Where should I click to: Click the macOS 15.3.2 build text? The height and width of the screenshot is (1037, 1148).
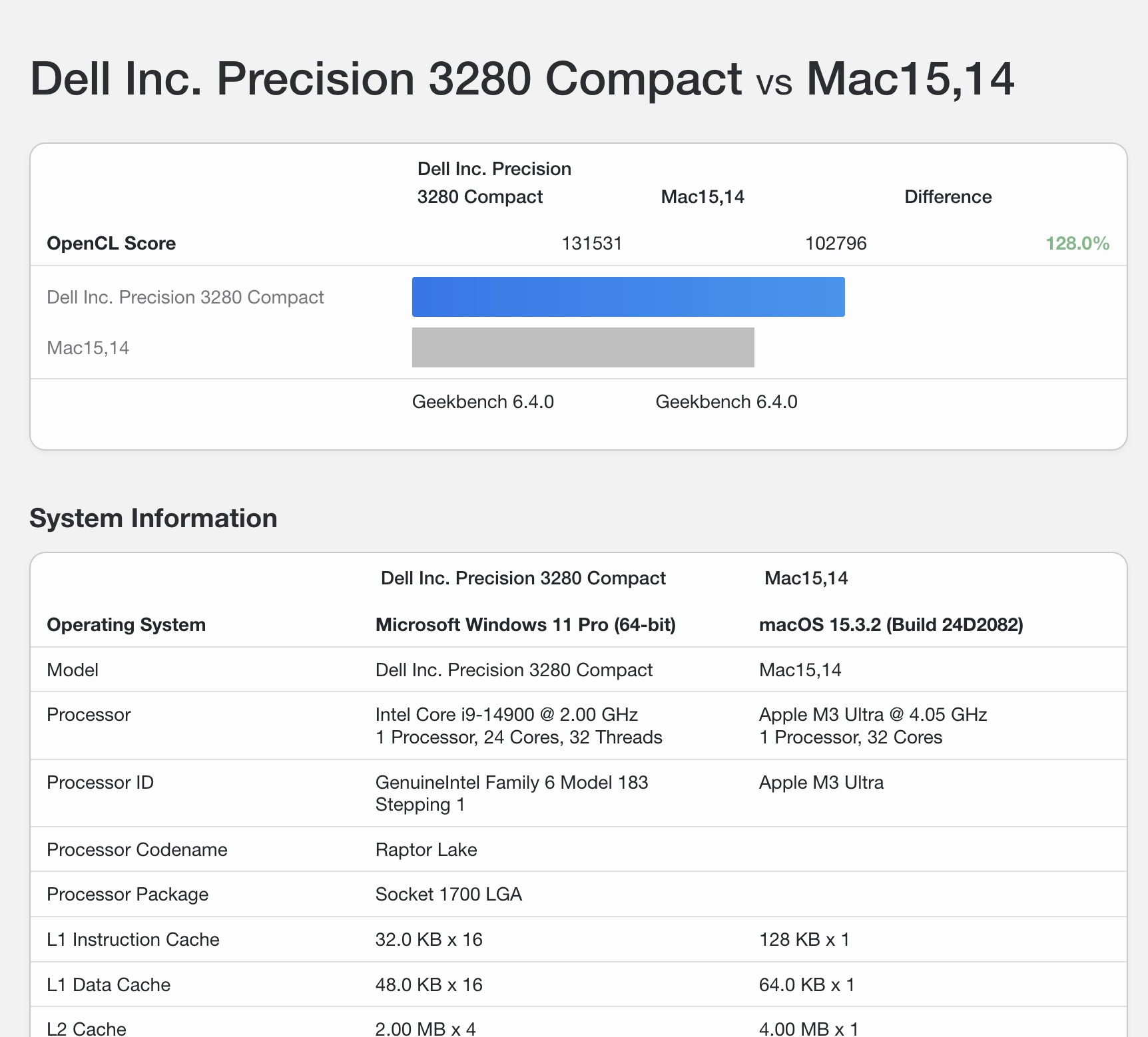pyautogui.click(x=890, y=625)
